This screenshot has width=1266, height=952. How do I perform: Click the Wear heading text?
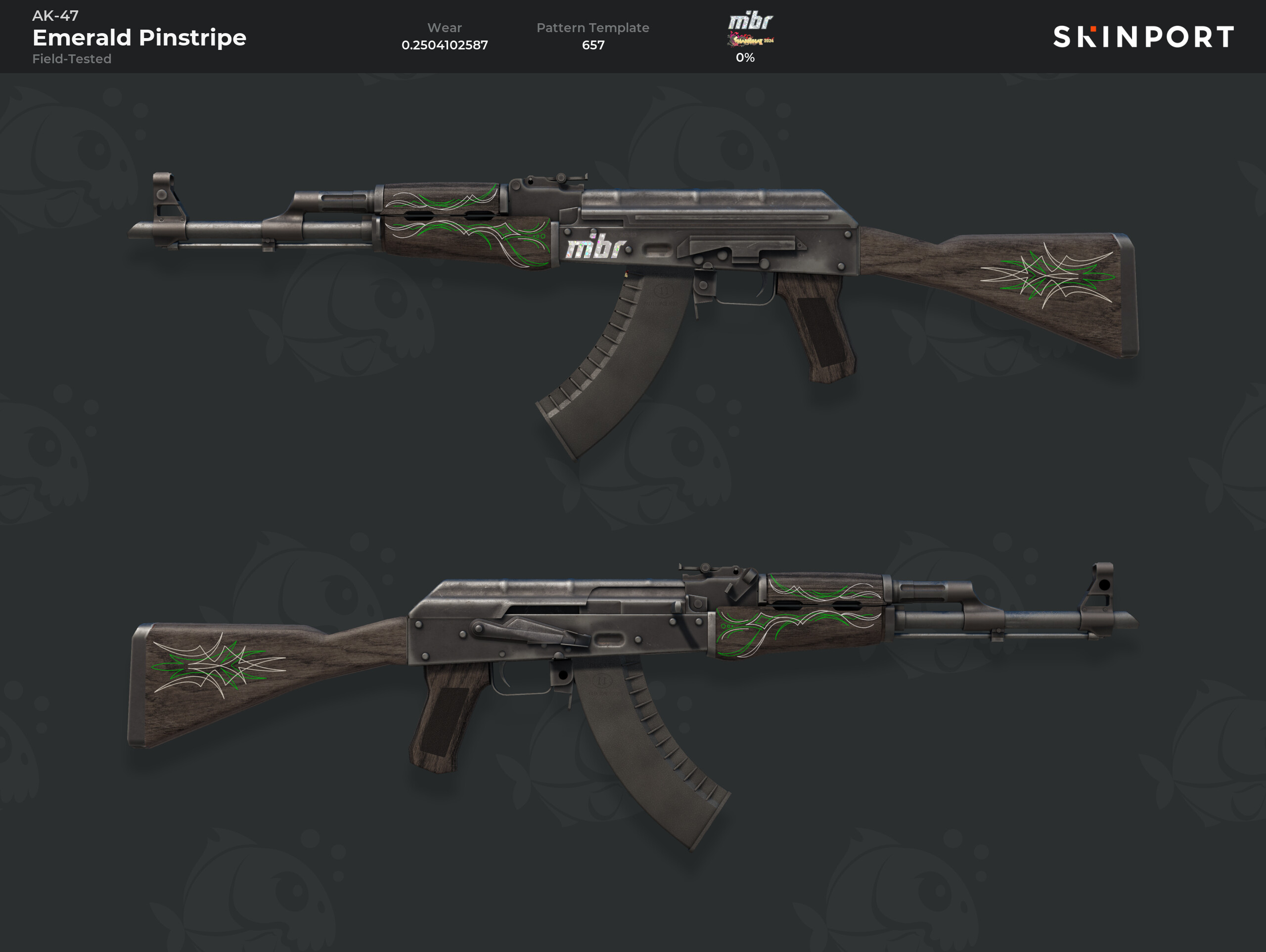(445, 28)
